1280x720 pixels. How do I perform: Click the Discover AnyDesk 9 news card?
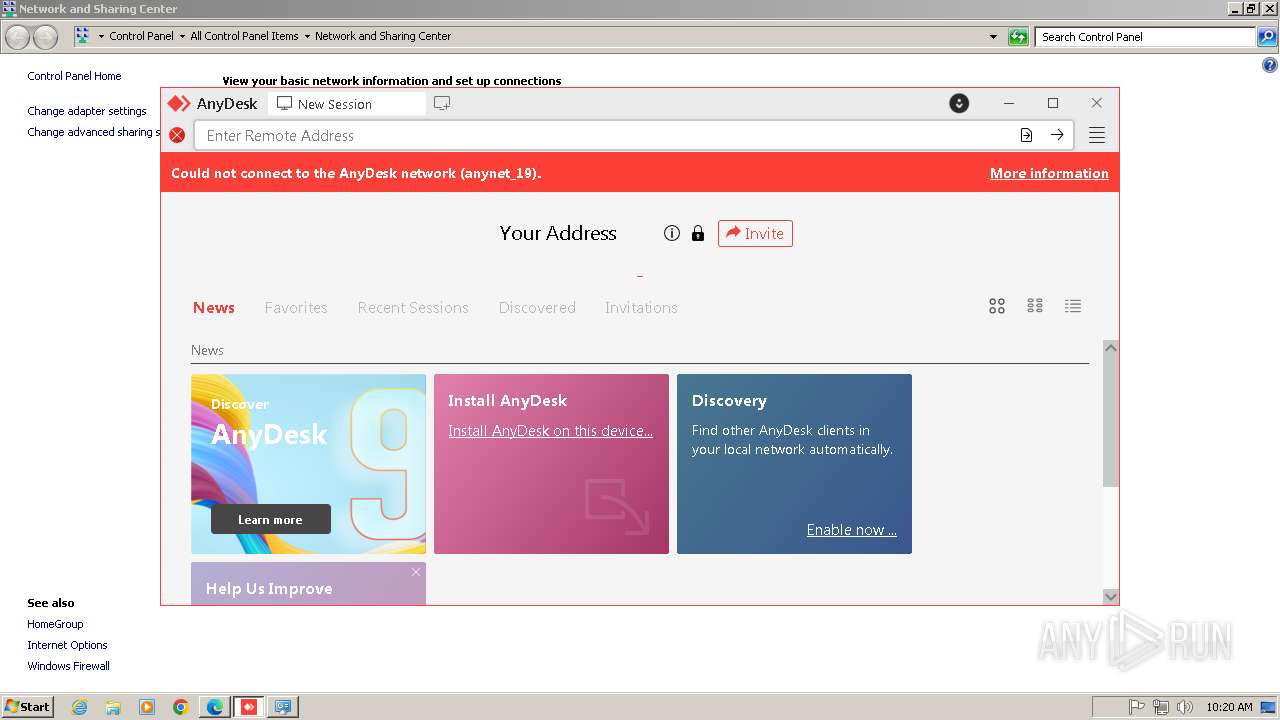(x=308, y=464)
